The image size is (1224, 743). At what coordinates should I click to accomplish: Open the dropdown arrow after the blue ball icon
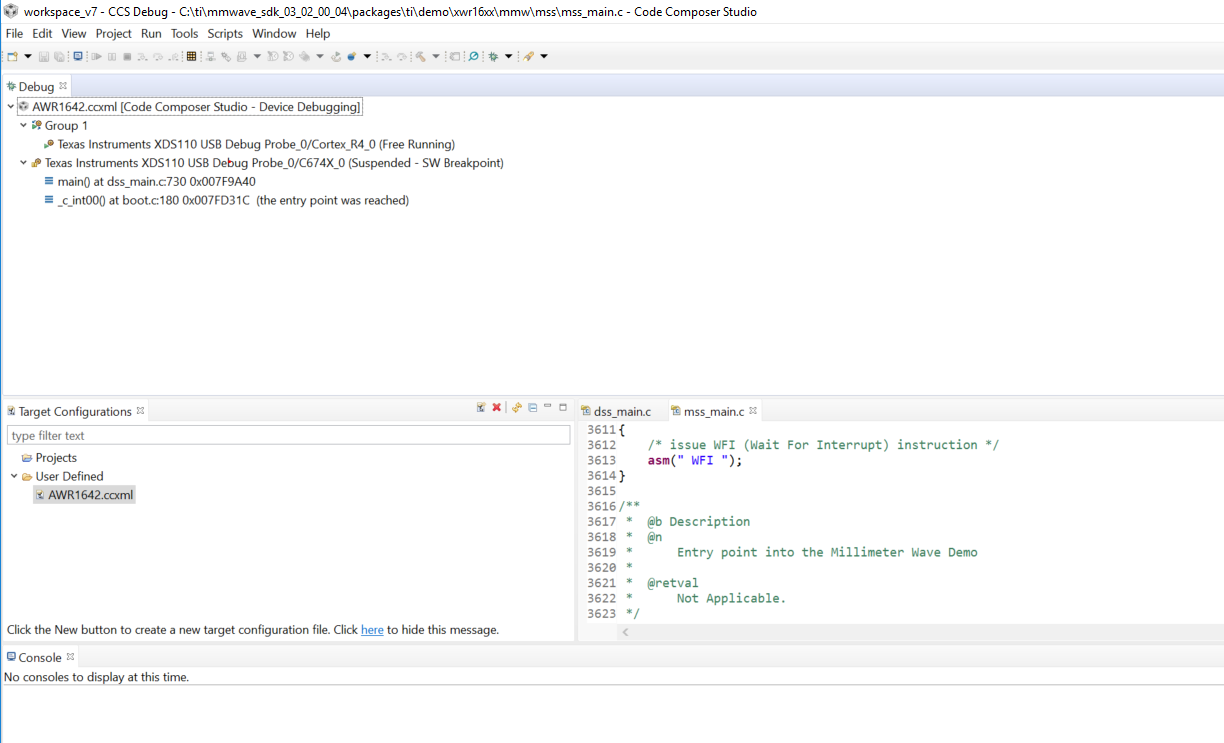pyautogui.click(x=367, y=56)
